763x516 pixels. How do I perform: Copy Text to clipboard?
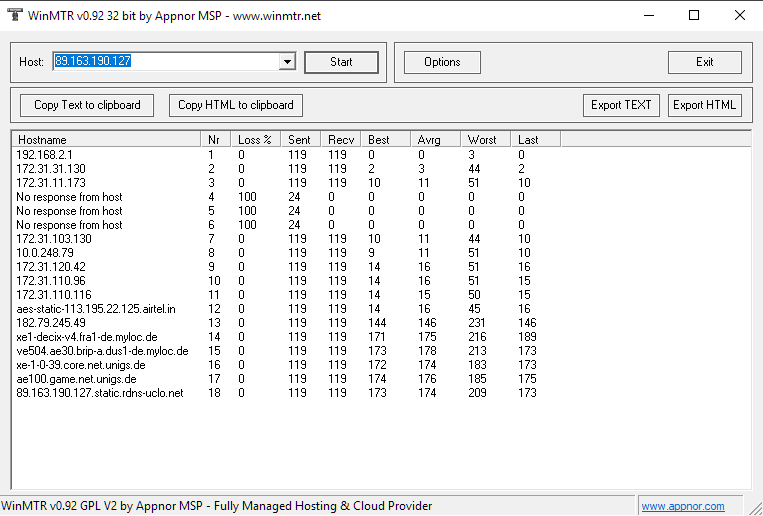87,105
